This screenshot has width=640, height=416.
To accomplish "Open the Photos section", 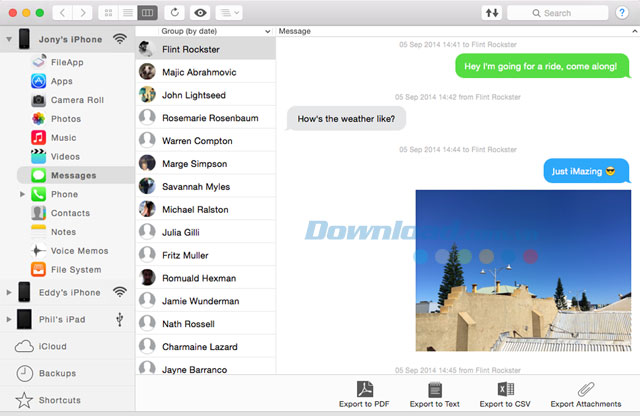I will tap(65, 119).
